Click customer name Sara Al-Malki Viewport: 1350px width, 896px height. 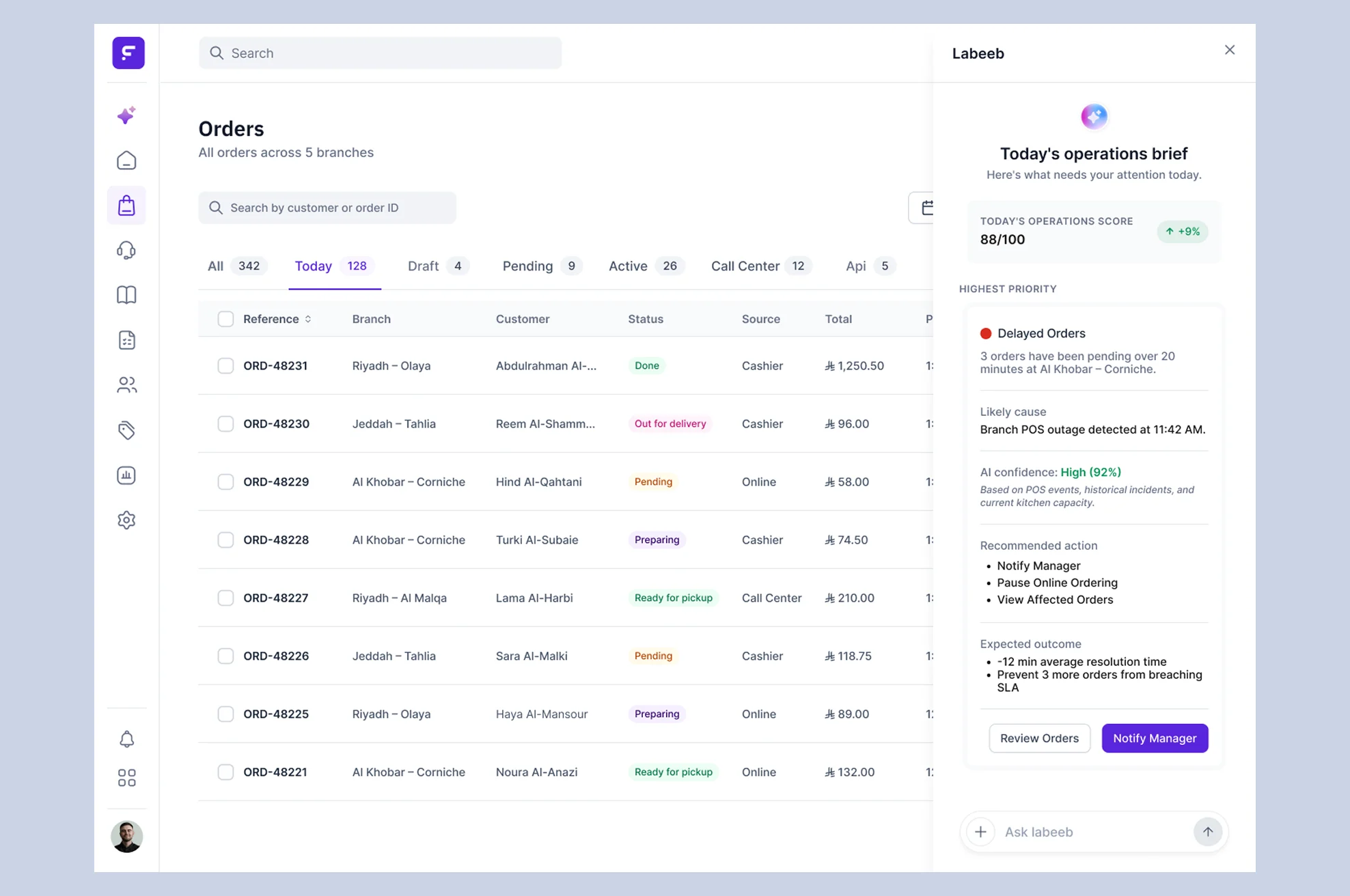point(532,656)
